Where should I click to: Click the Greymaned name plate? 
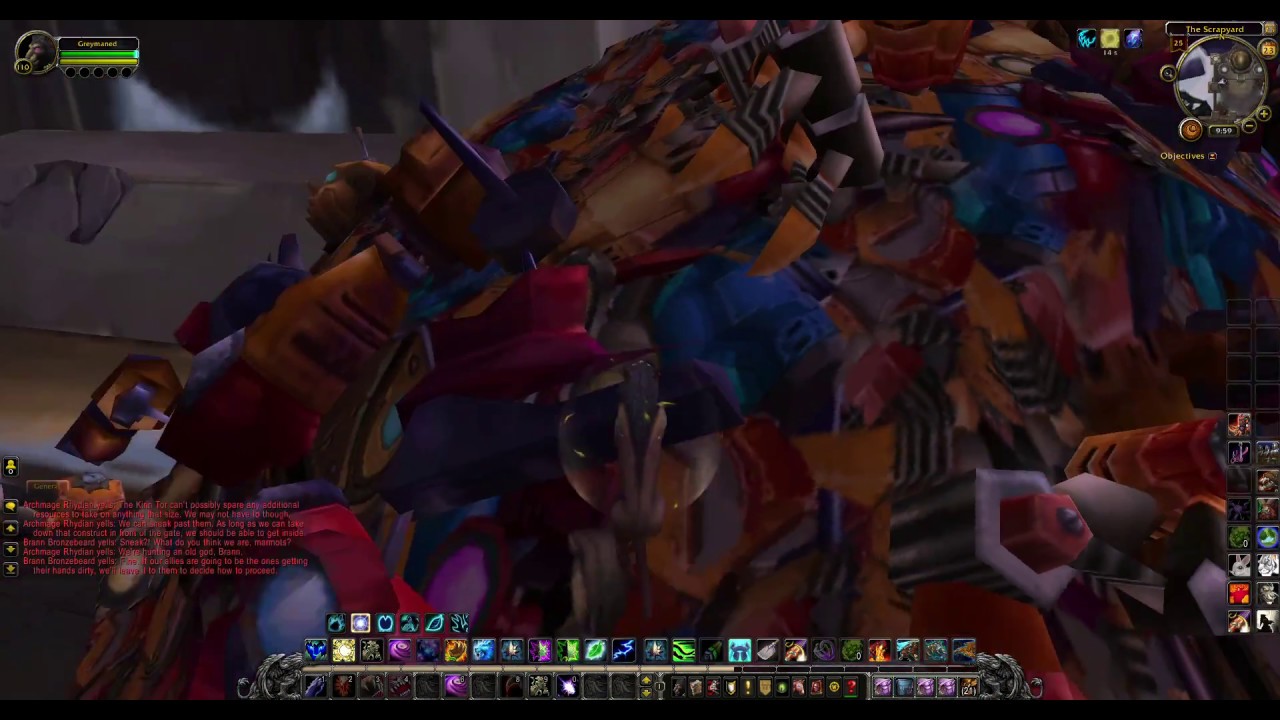point(97,44)
